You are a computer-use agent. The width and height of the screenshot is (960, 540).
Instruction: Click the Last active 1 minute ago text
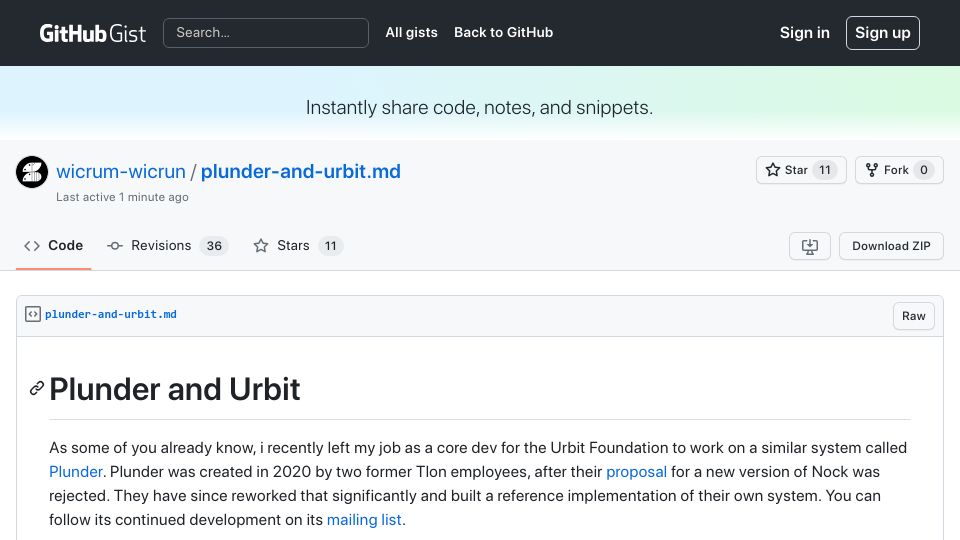pos(122,197)
